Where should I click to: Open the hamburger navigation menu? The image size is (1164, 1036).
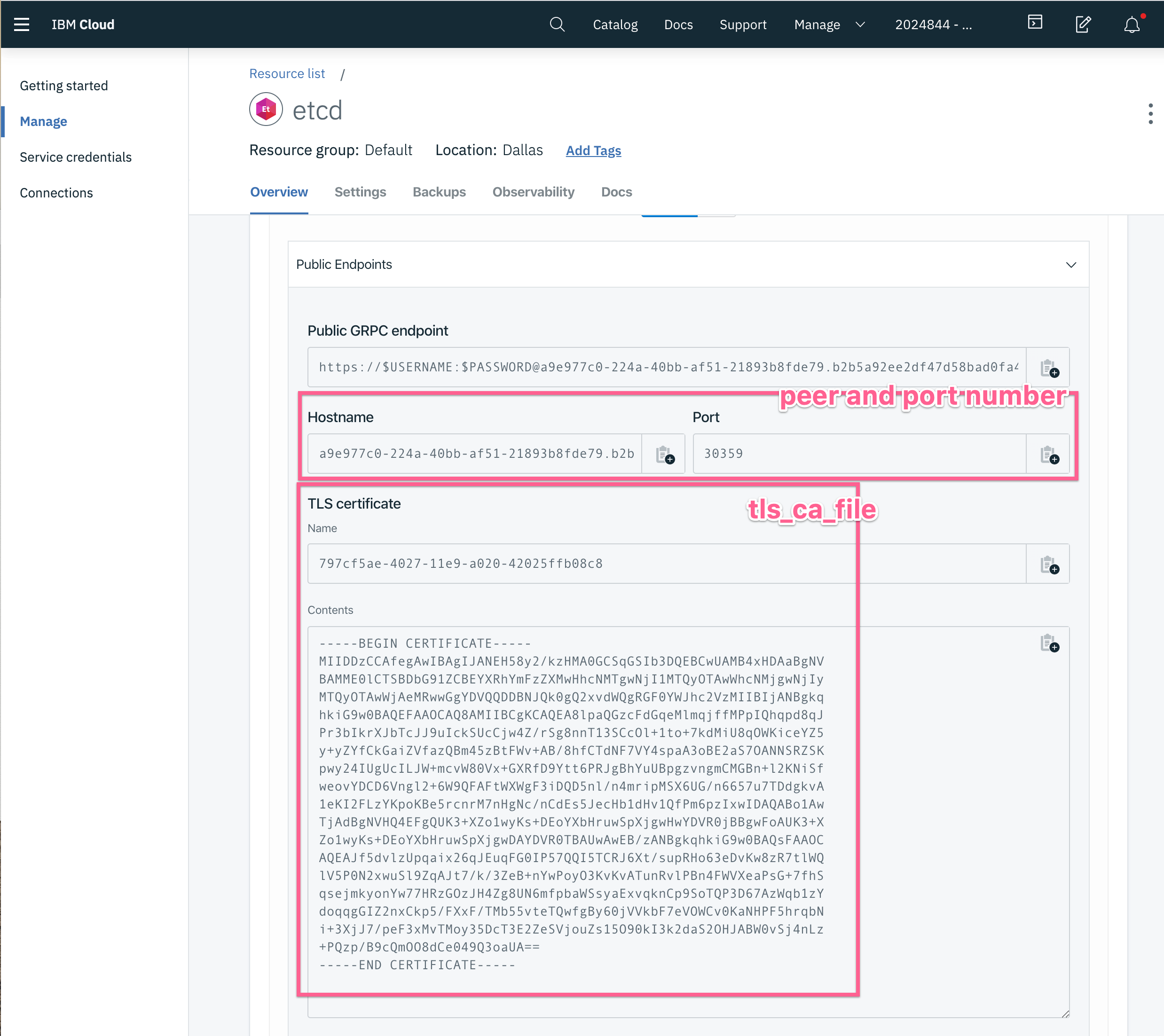[x=22, y=24]
